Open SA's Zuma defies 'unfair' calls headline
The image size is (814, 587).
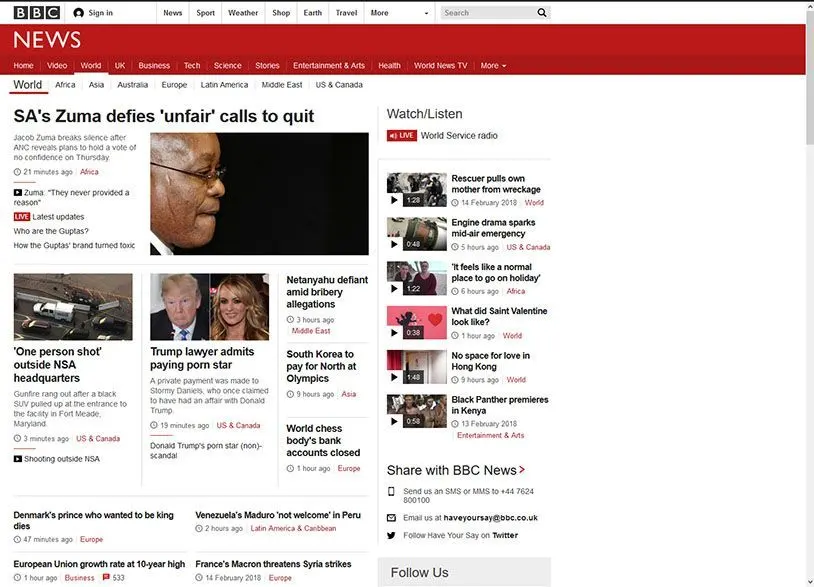[x=164, y=116]
